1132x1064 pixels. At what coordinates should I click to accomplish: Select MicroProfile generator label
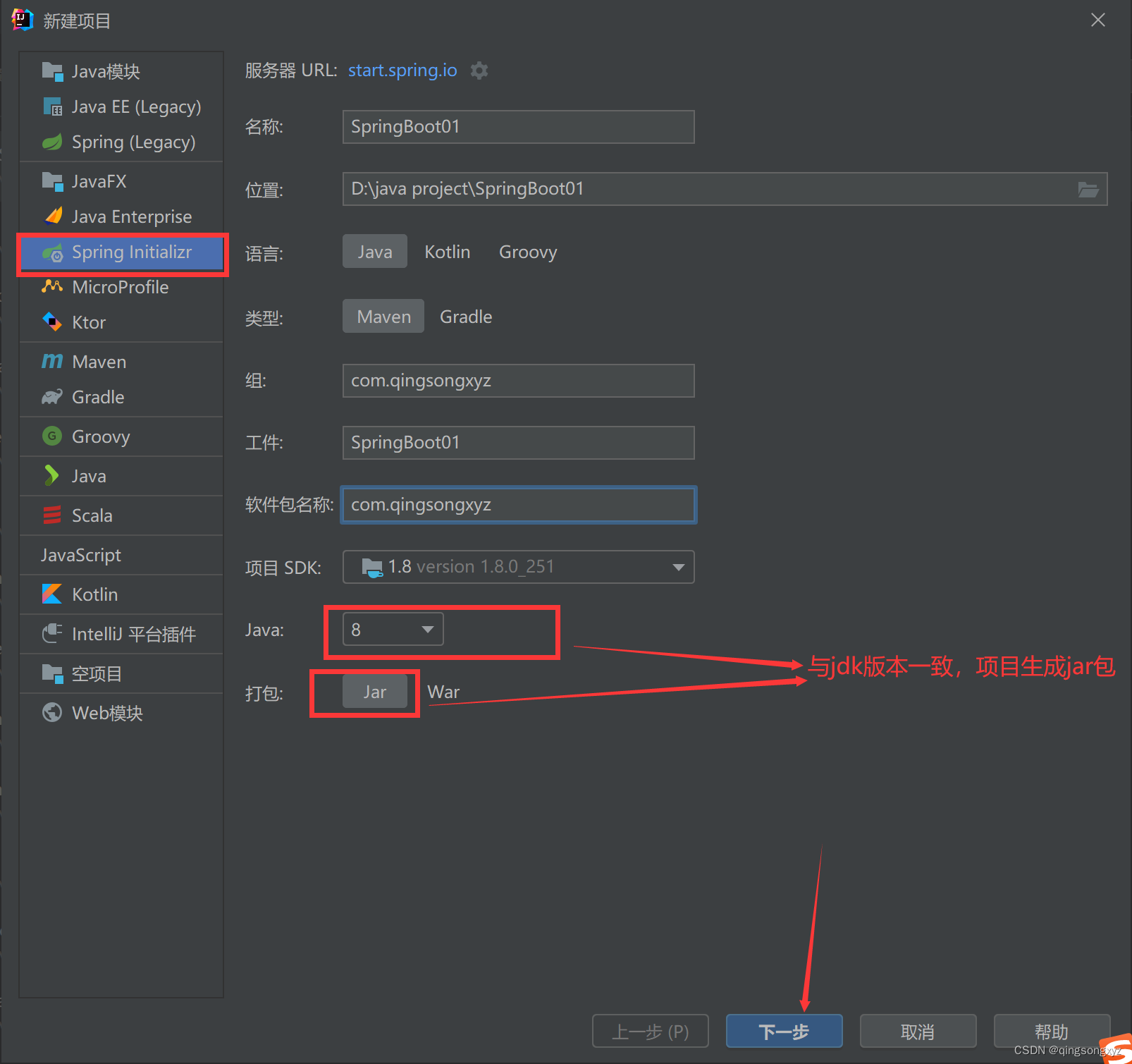coord(121,287)
